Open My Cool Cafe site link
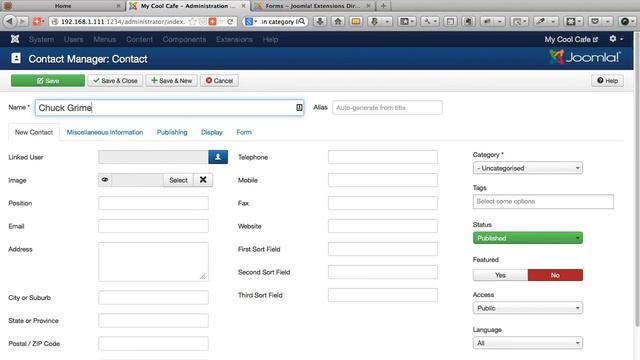Image resolution: width=640 pixels, height=360 pixels. click(571, 39)
